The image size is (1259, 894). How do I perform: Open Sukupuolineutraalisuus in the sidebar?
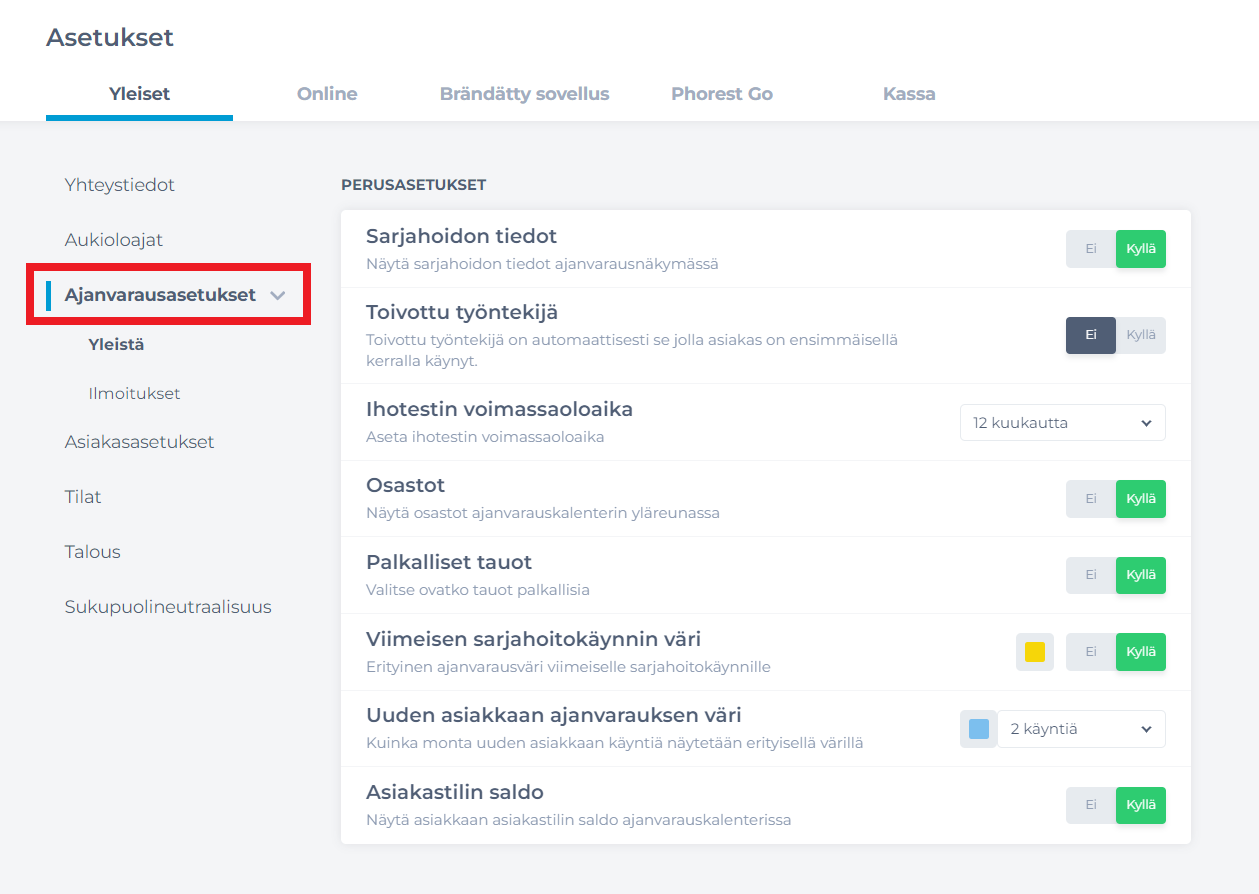point(168,607)
